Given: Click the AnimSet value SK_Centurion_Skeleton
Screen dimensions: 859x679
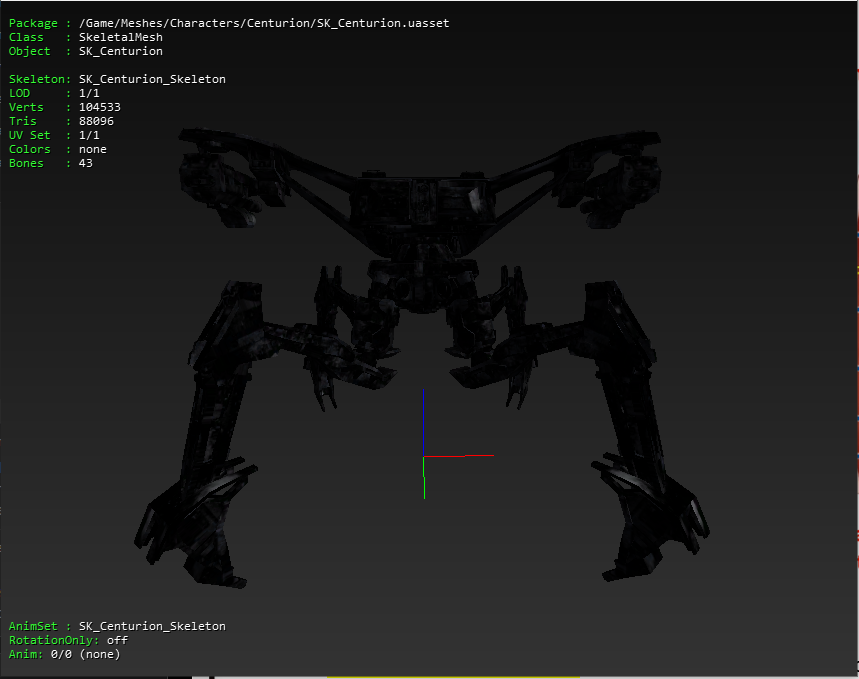Looking at the screenshot, I should pyautogui.click(x=152, y=626).
